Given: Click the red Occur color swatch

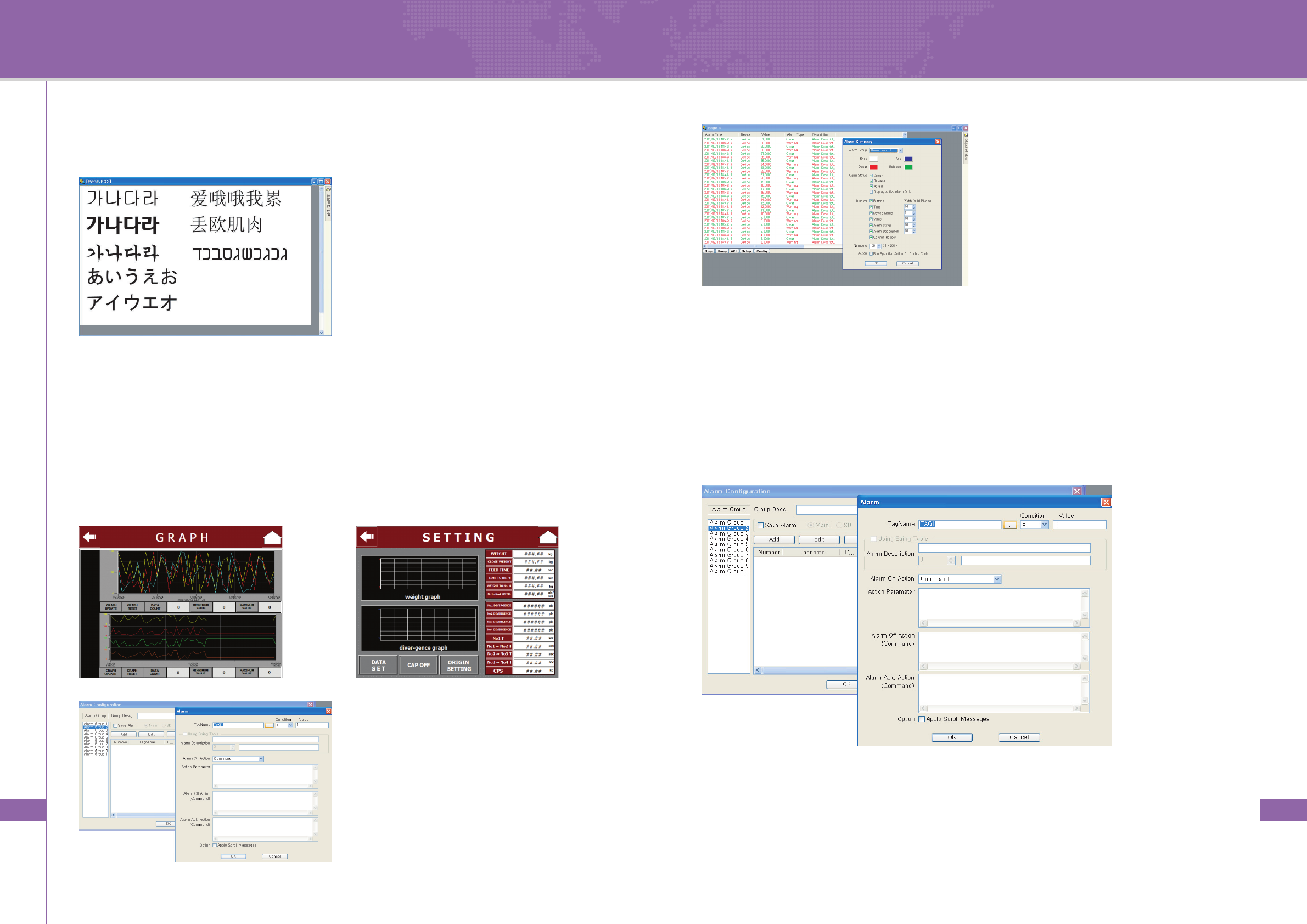Looking at the screenshot, I should coord(873,167).
